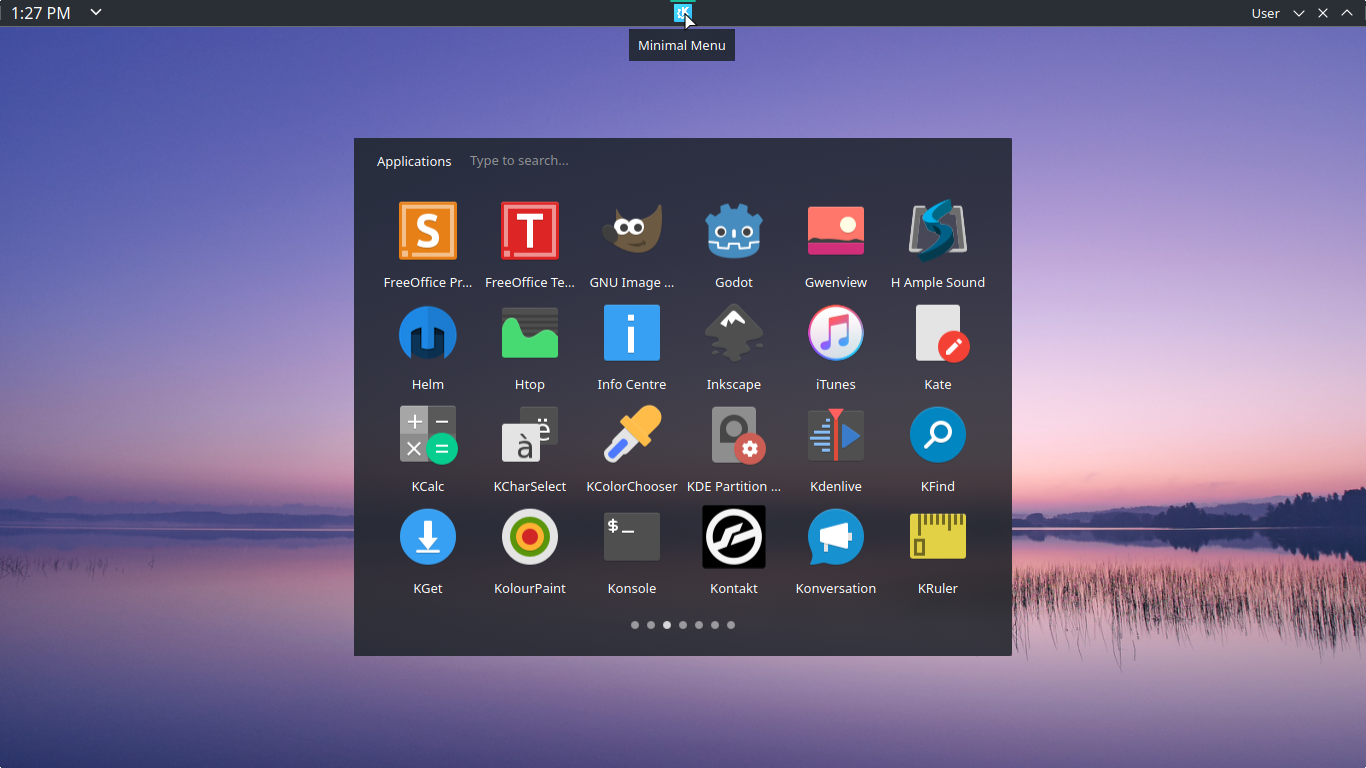This screenshot has width=1366, height=768.
Task: Go to the second page dot
Action: coord(651,625)
